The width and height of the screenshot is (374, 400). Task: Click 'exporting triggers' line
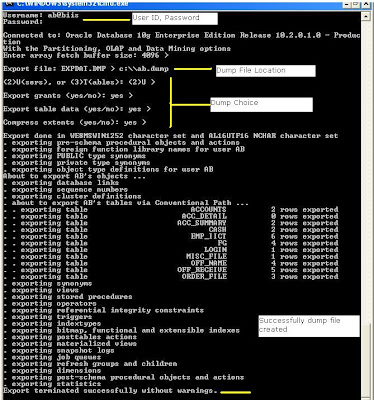48,317
